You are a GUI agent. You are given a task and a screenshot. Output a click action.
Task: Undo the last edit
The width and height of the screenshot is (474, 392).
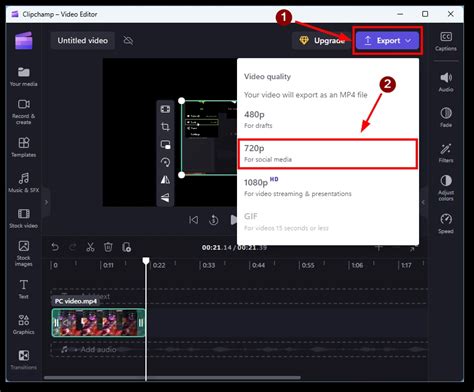55,247
